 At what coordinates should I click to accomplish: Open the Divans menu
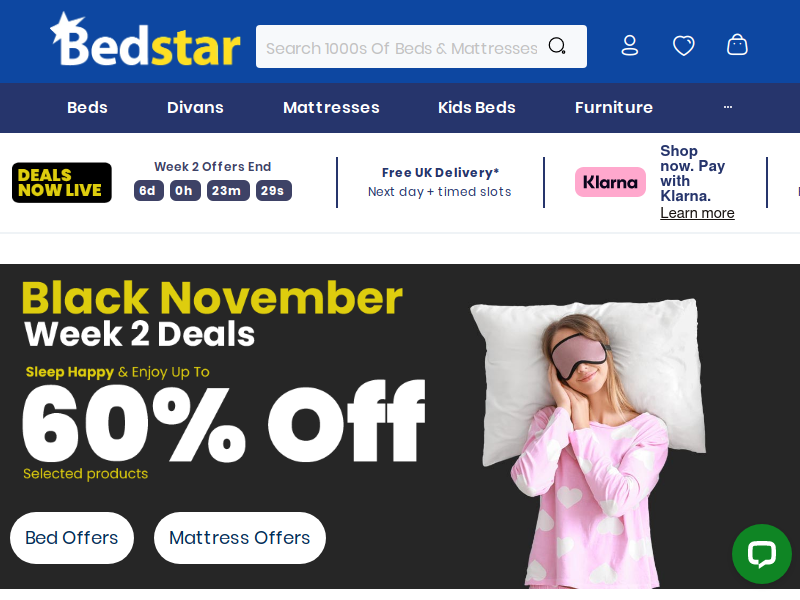coord(195,108)
